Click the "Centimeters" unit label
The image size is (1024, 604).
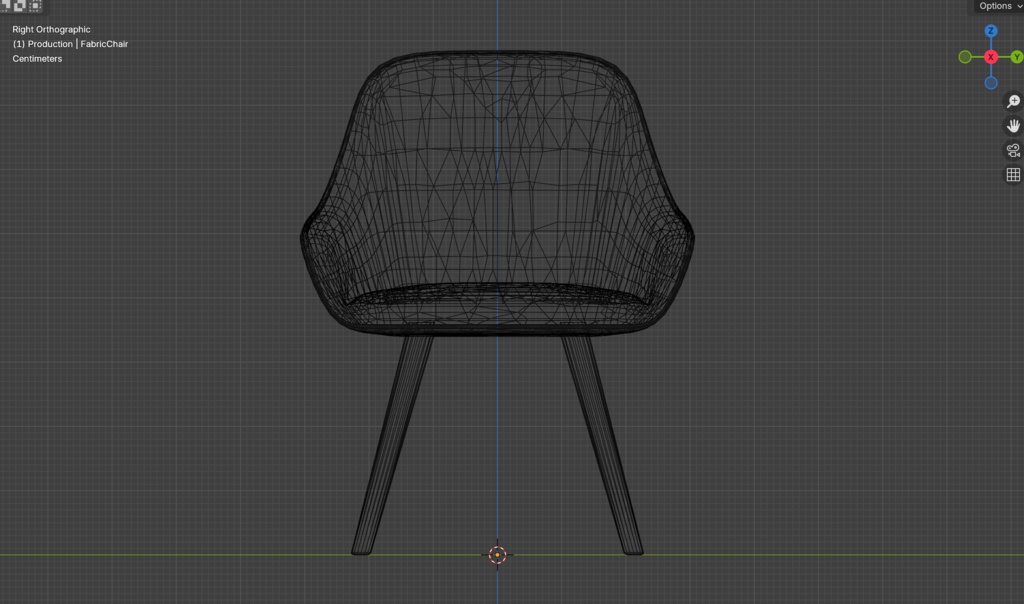coord(37,59)
